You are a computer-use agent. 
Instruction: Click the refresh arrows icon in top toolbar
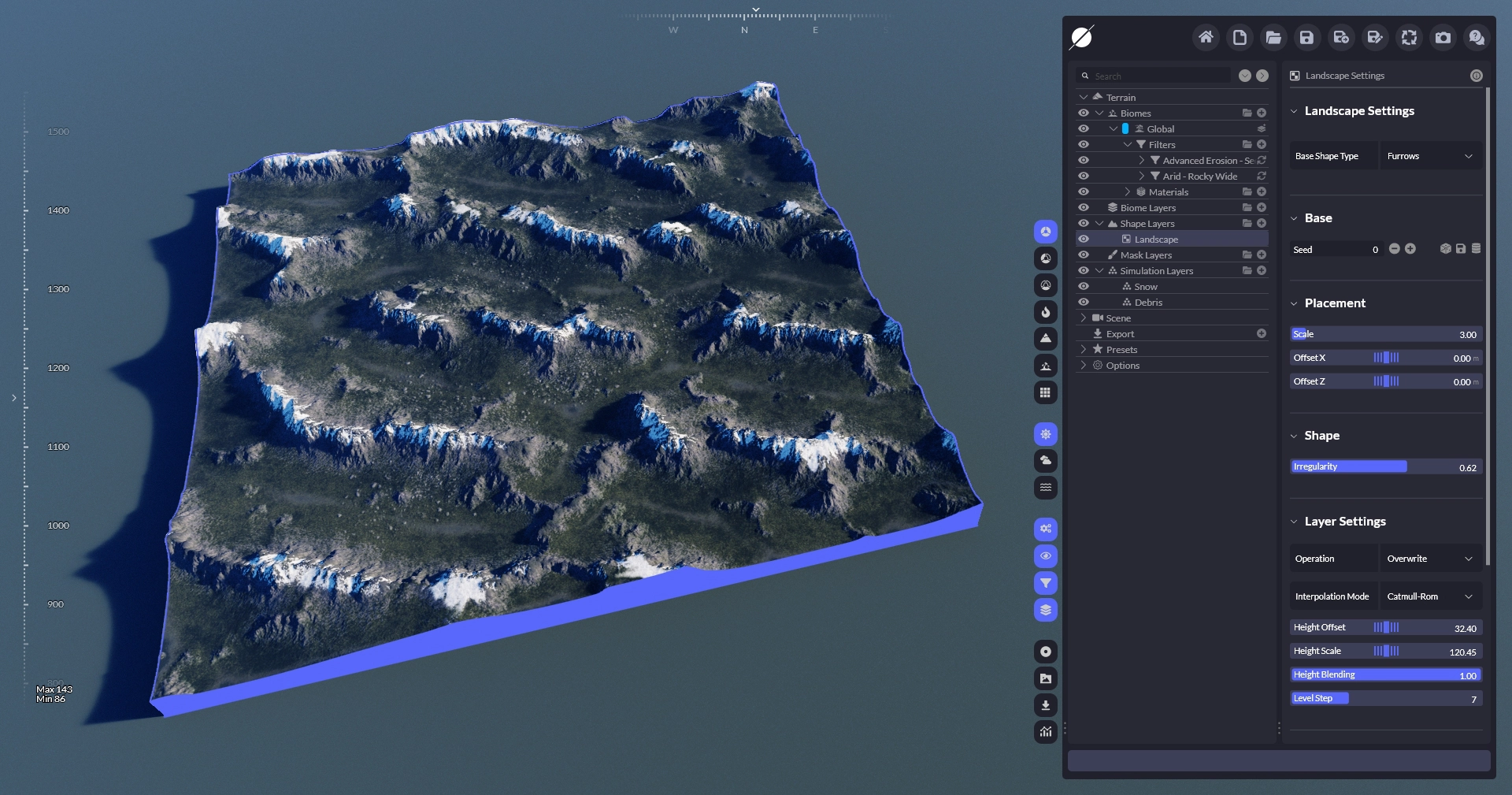(x=1409, y=37)
